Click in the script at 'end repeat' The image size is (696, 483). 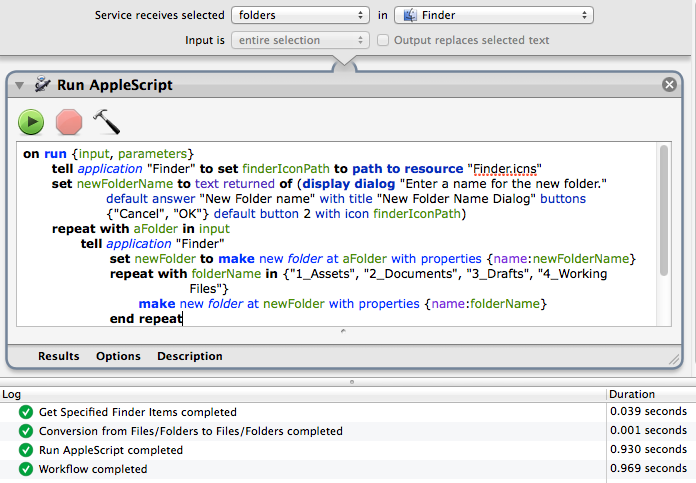tap(146, 319)
